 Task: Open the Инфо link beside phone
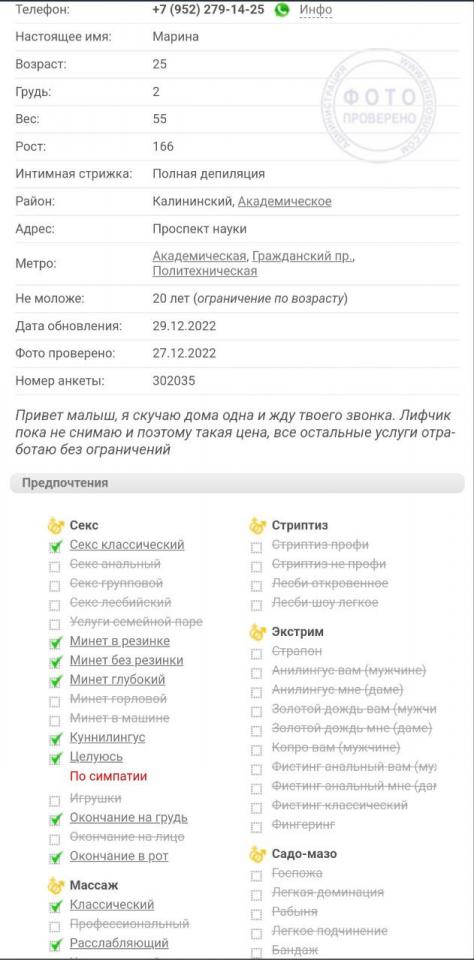(x=315, y=10)
